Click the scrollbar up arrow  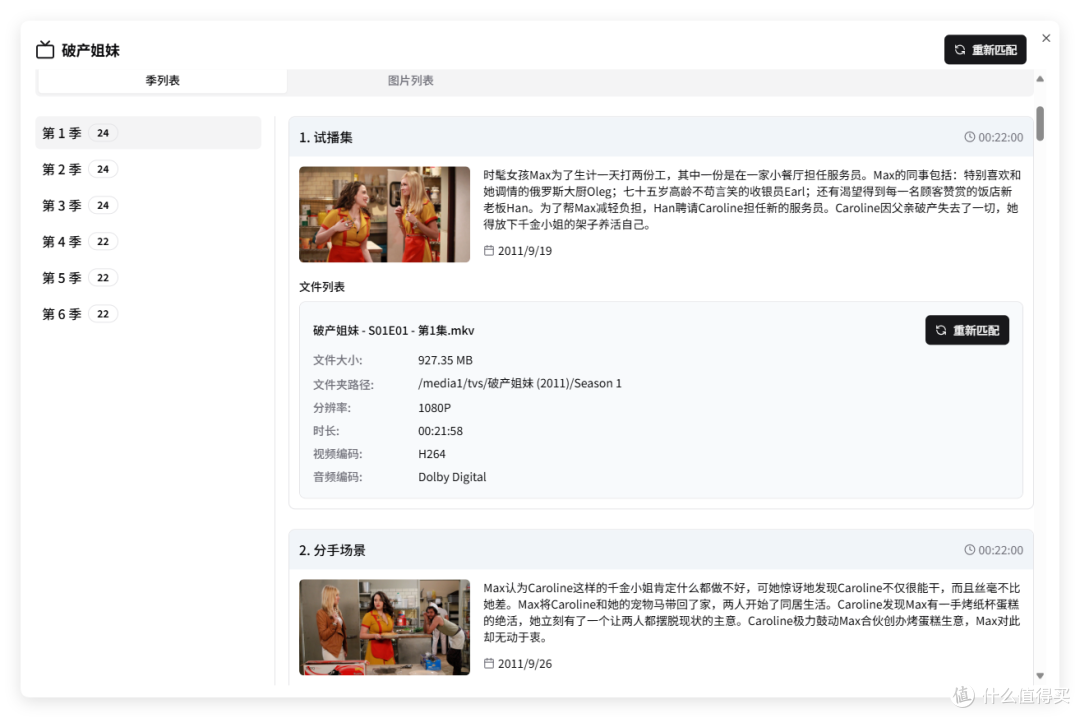tap(1040, 79)
